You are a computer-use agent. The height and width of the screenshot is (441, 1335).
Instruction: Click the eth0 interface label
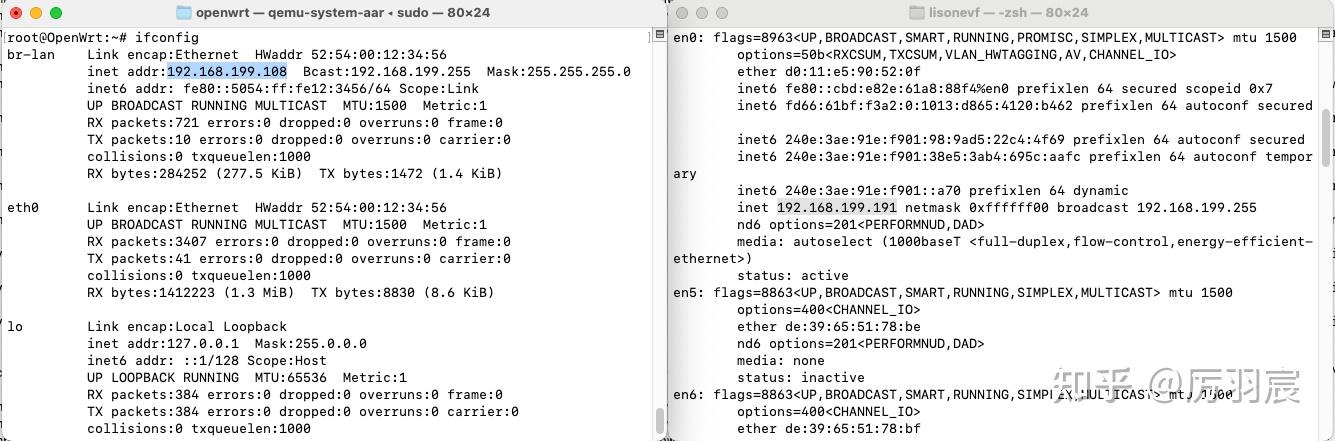coord(23,208)
